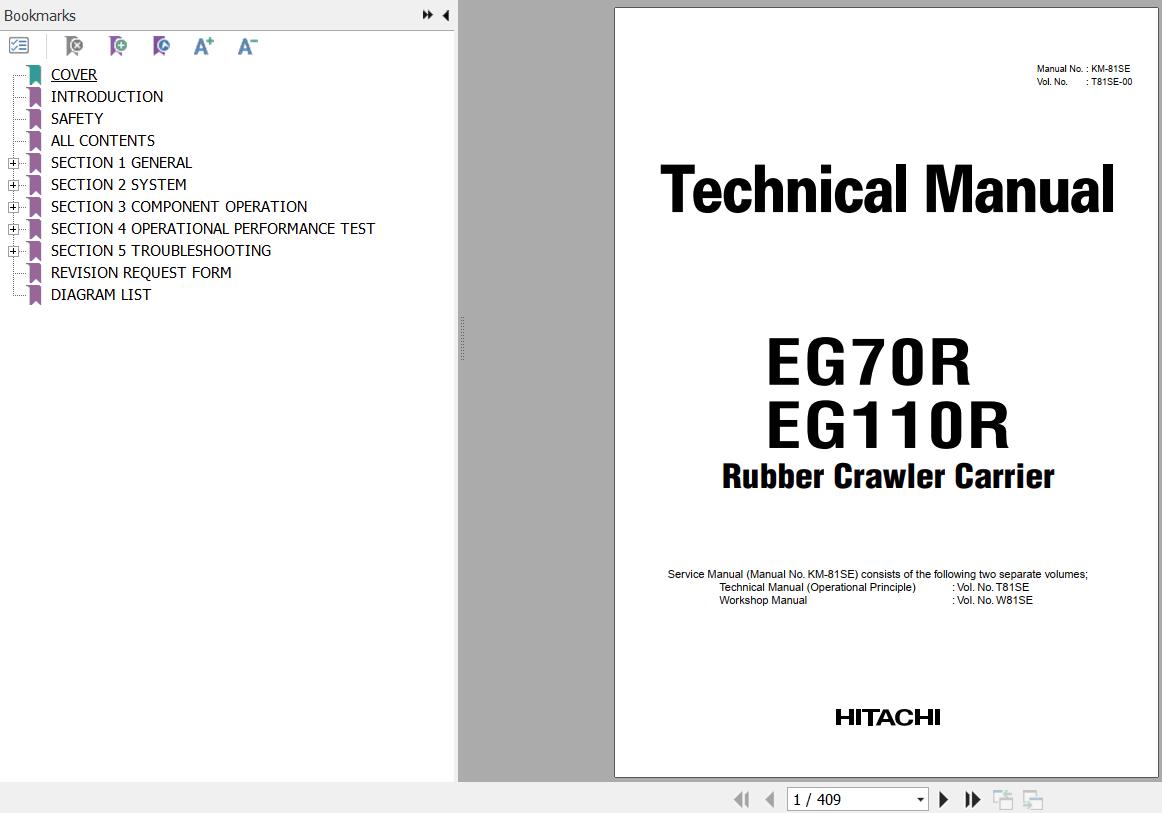Open the COVER bookmark

click(x=73, y=75)
